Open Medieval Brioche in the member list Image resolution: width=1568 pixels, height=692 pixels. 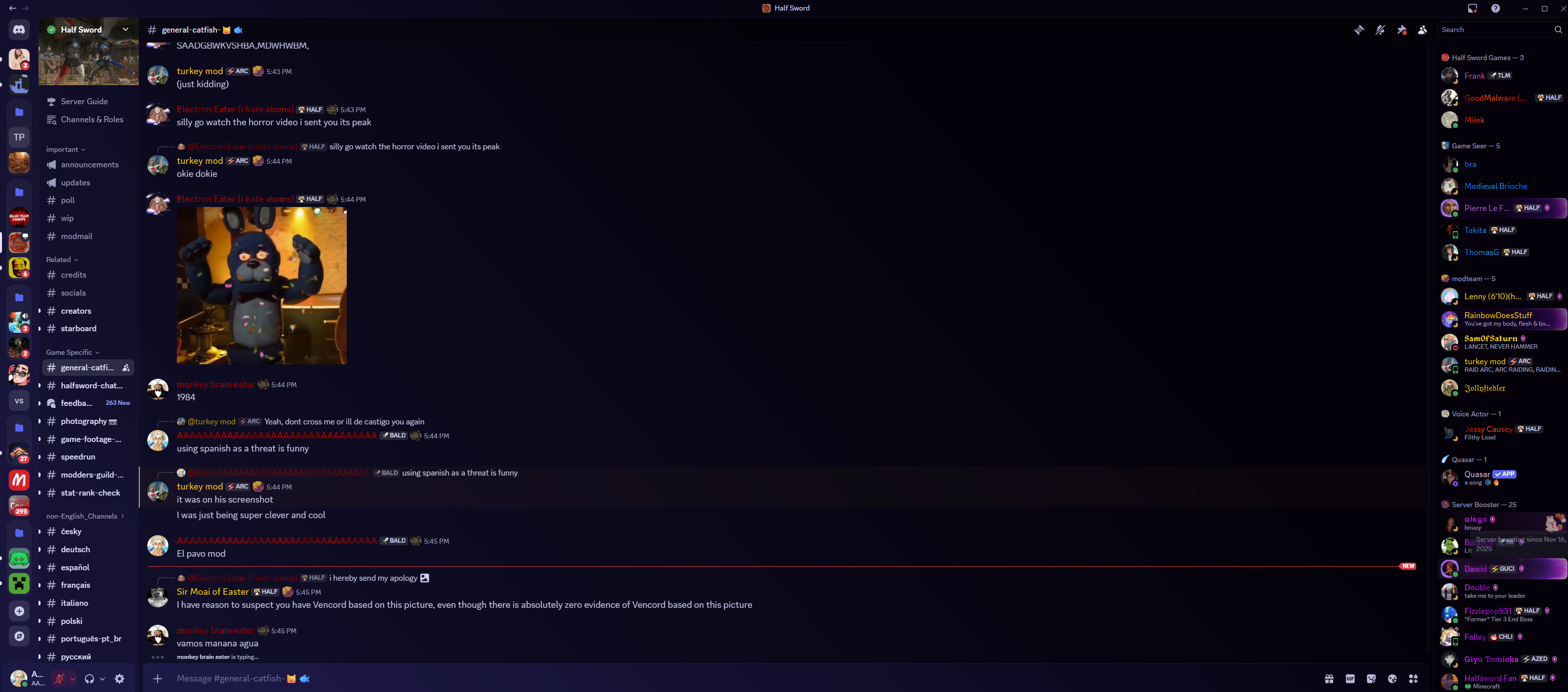[x=1502, y=186]
